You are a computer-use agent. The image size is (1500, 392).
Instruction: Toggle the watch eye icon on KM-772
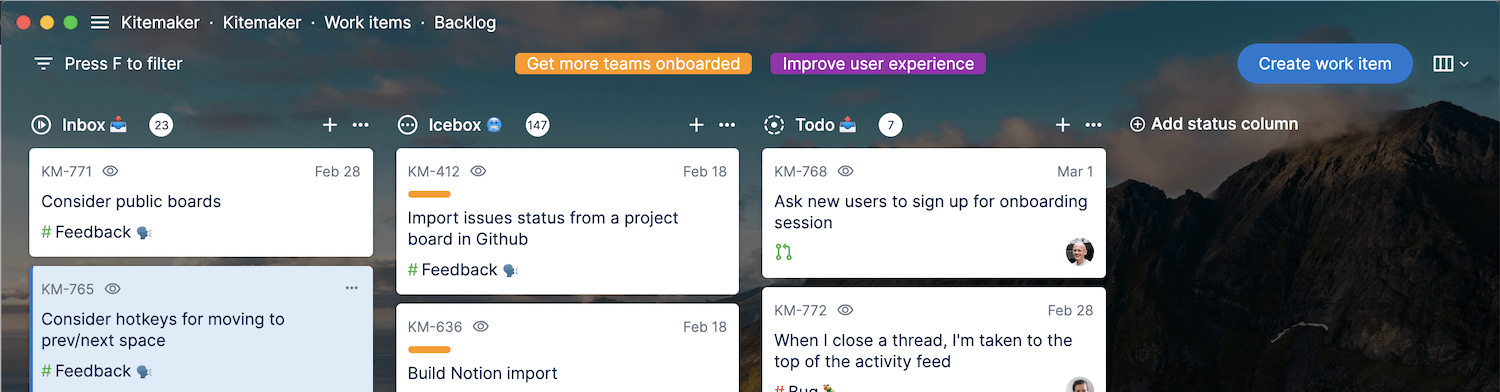coord(845,310)
